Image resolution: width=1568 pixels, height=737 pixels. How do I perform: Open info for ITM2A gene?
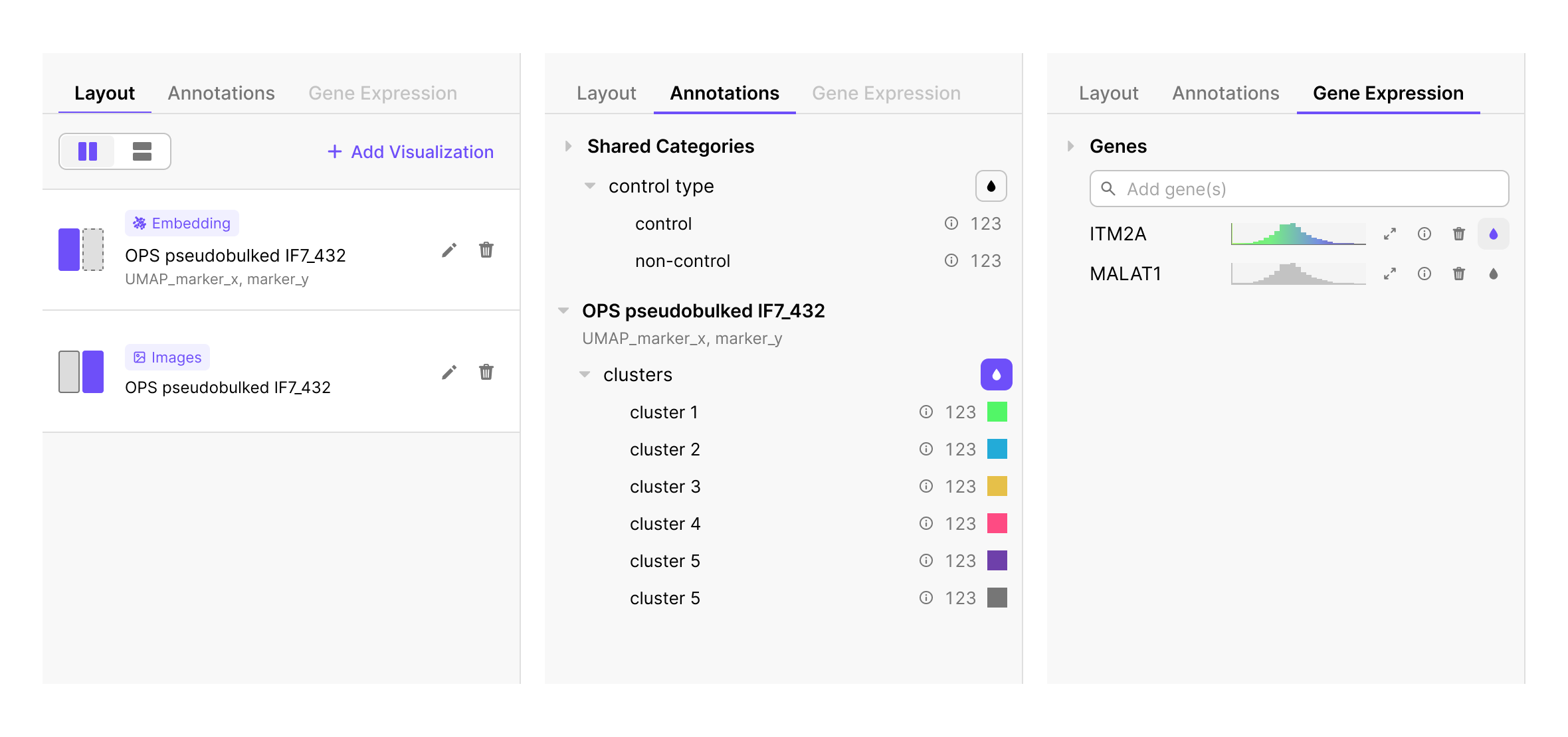coord(1424,234)
